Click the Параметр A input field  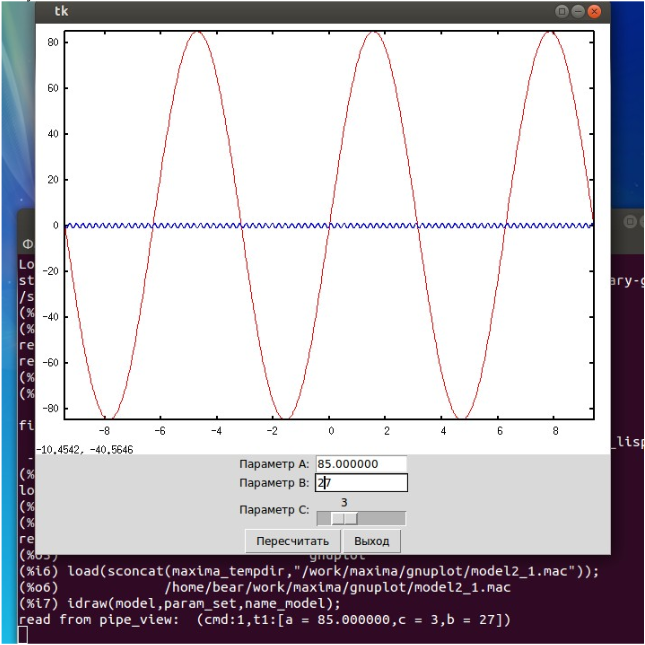[361, 464]
